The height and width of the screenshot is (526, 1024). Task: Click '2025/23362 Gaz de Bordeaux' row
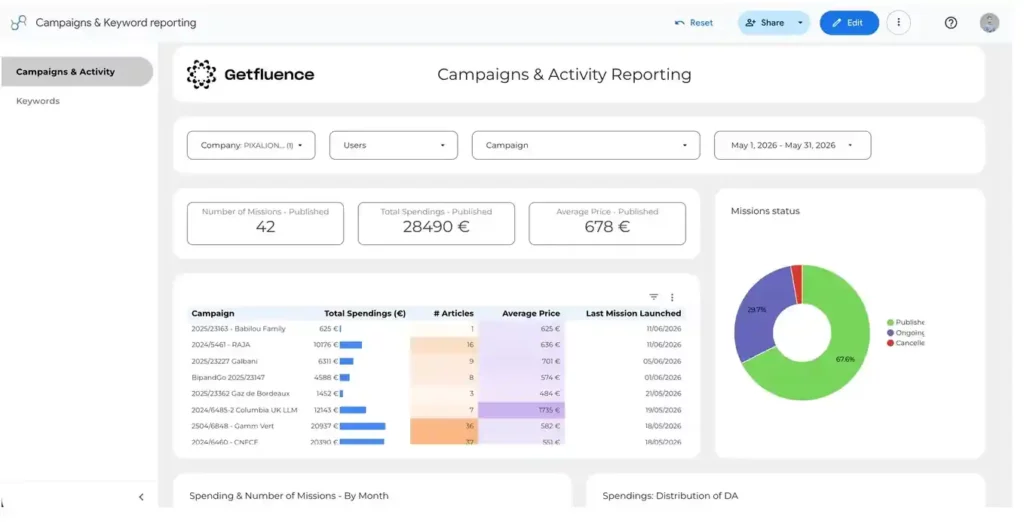436,394
